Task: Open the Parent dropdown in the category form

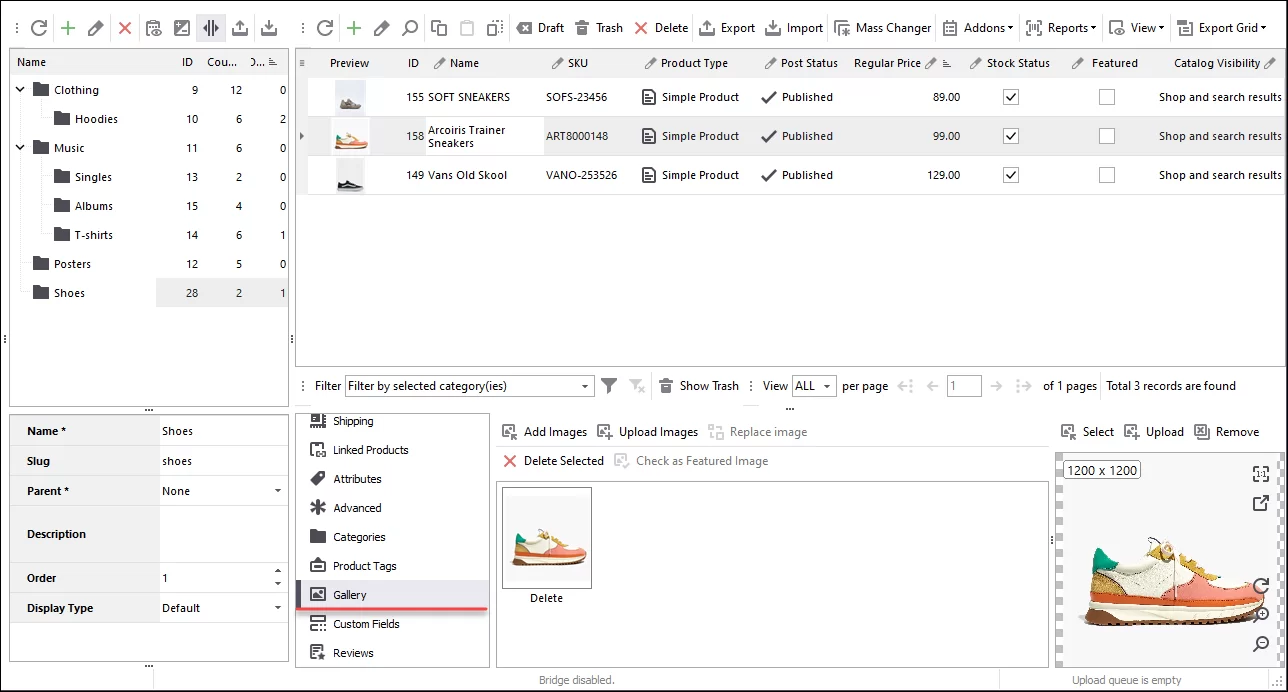Action: coord(278,490)
